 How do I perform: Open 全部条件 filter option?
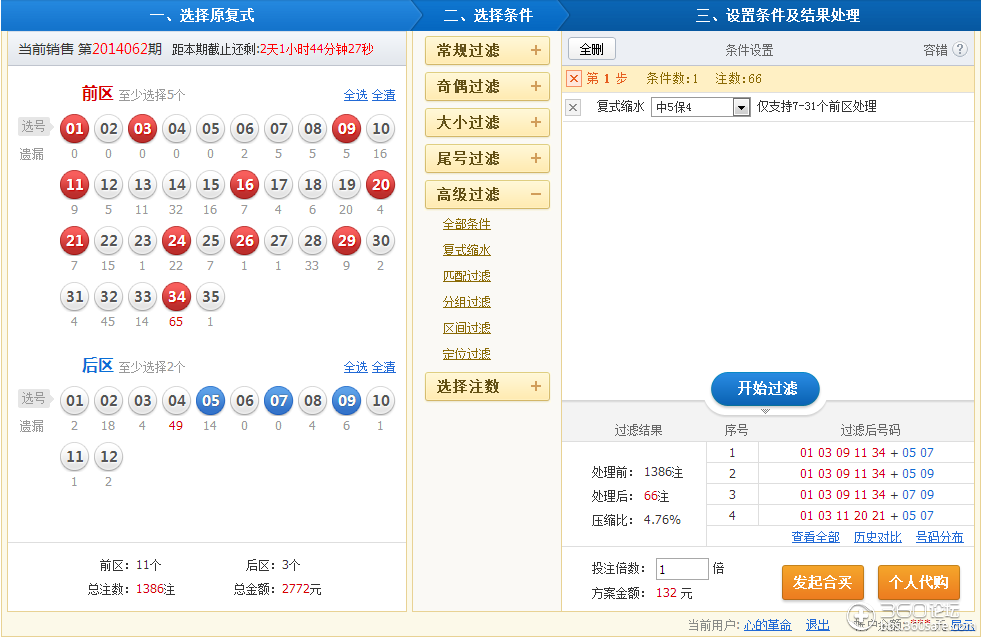467,224
